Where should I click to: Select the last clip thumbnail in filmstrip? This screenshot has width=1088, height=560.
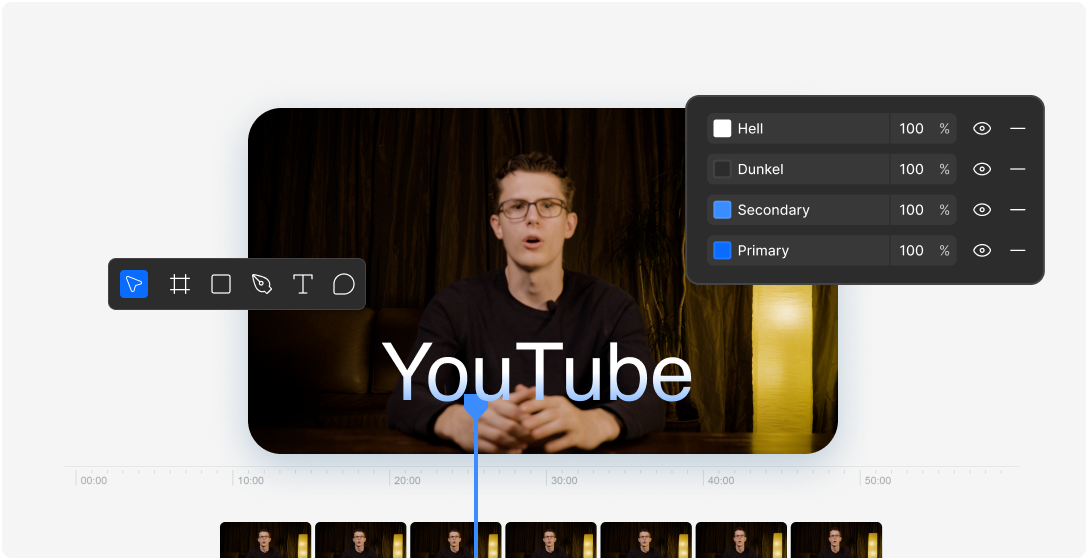(836, 540)
